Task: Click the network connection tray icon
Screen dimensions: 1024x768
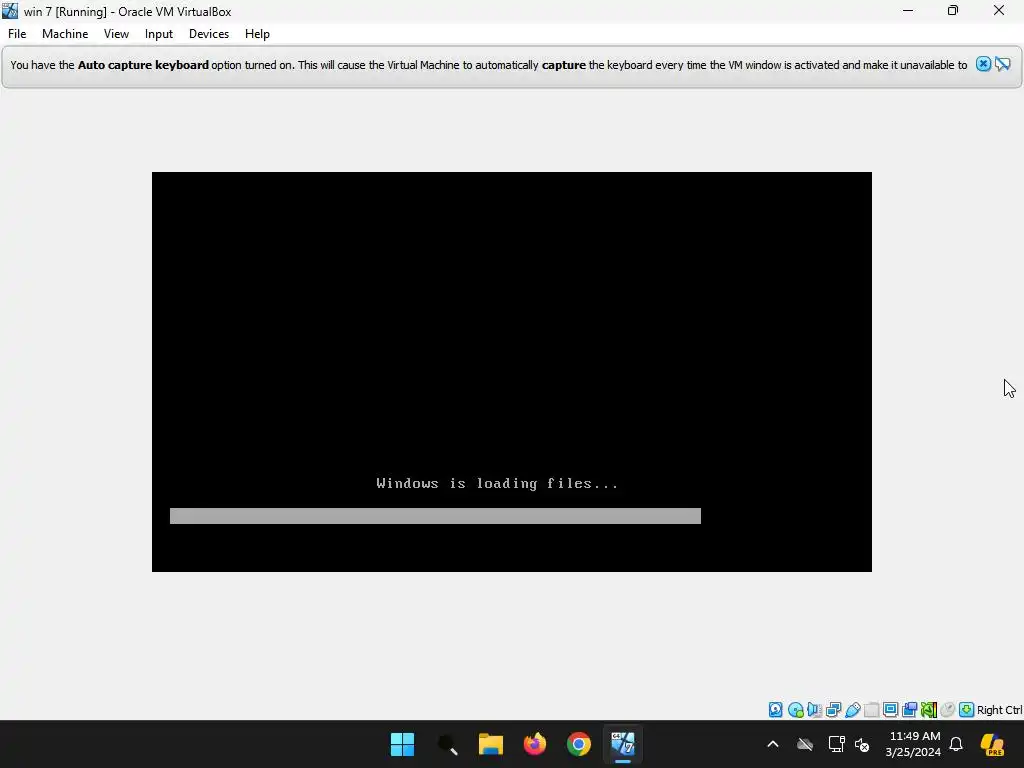Action: (x=837, y=744)
